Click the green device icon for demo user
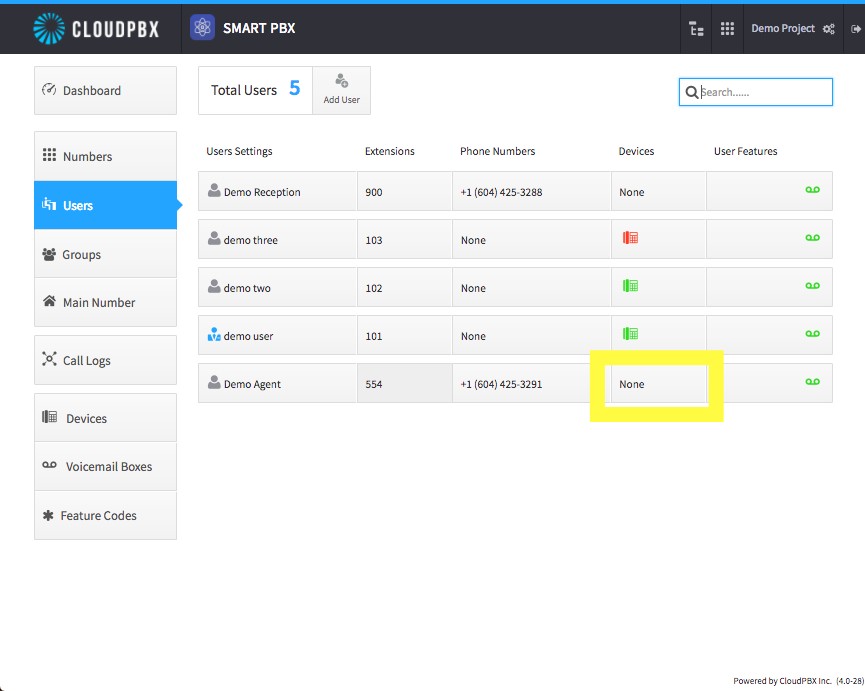The height and width of the screenshot is (691, 865). point(630,334)
